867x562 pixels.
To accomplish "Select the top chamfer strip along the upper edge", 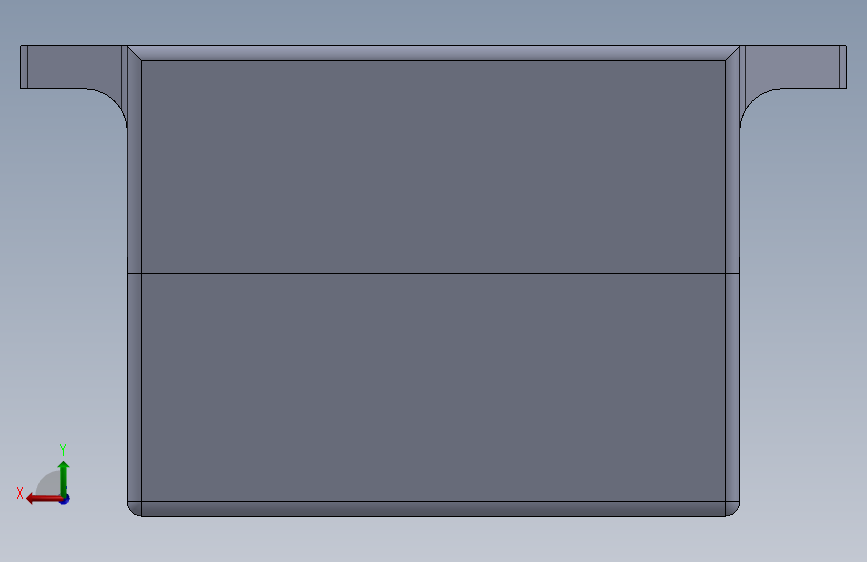I will click(433, 53).
